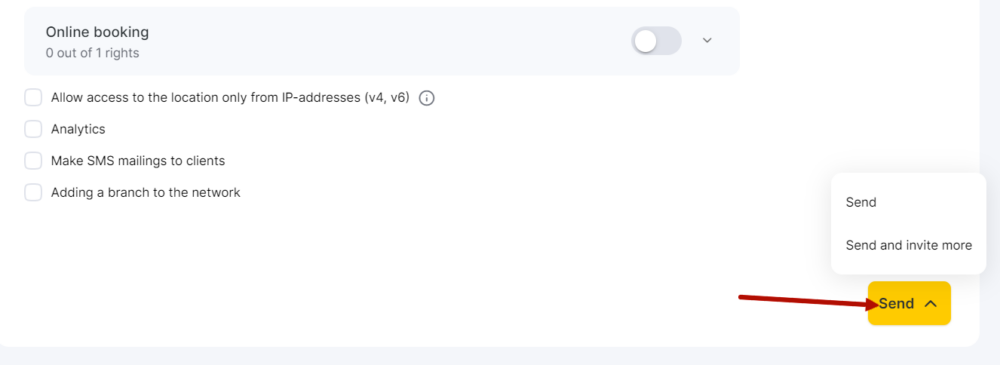Tick the Analytics checkbox
Viewport: 1000px width, 365px height.
(33, 129)
